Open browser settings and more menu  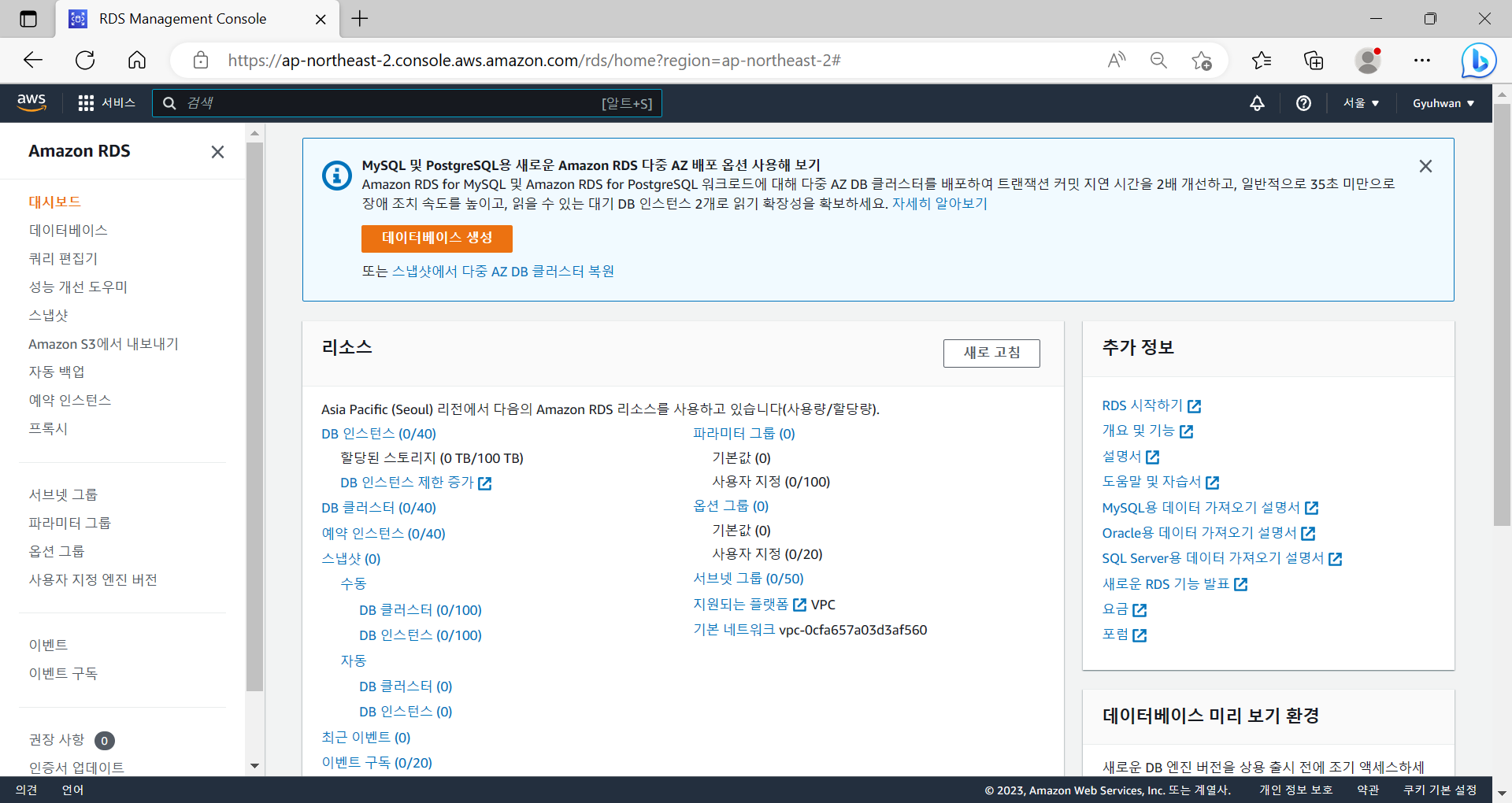click(1421, 60)
